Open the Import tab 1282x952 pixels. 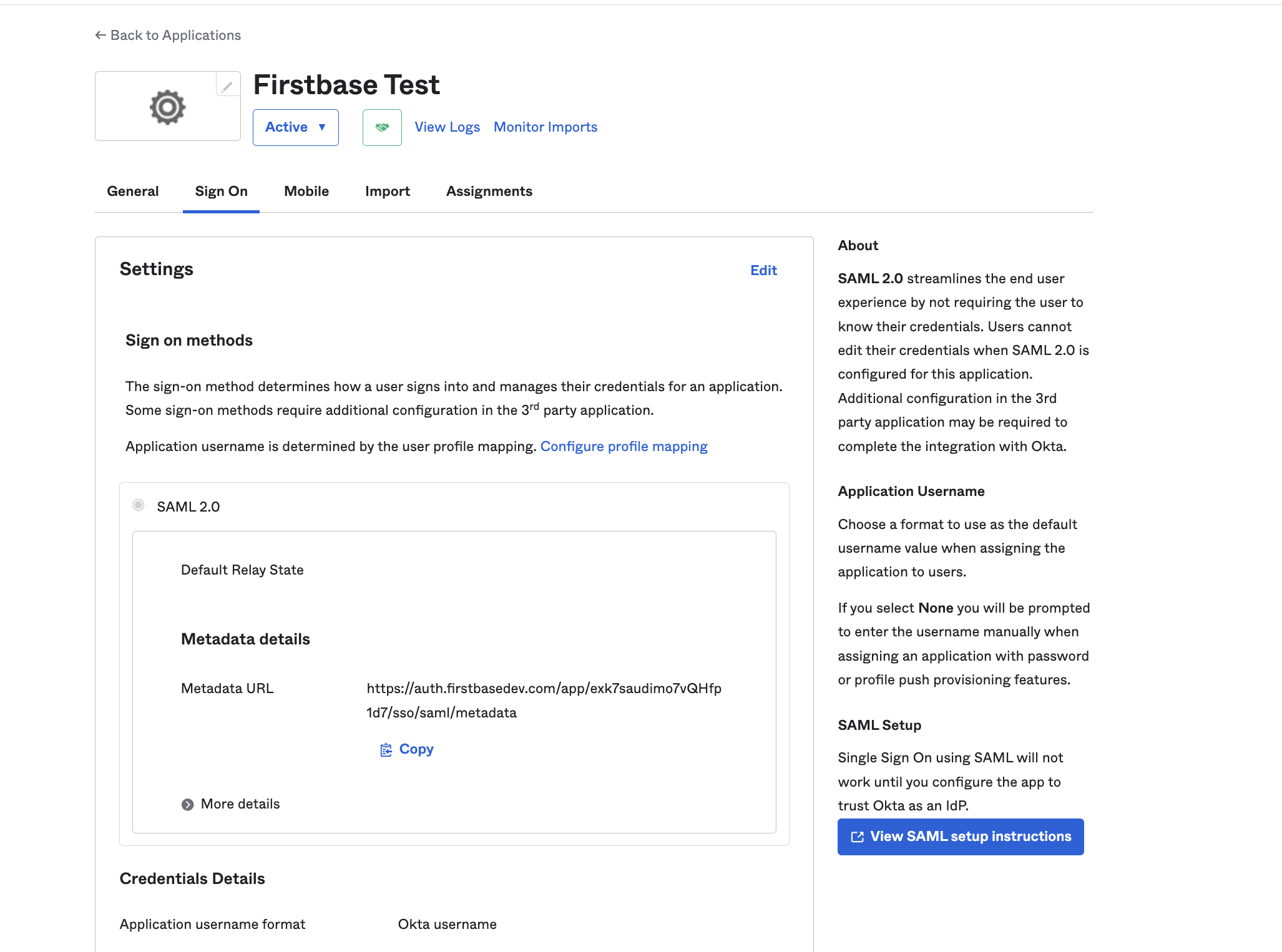(388, 192)
